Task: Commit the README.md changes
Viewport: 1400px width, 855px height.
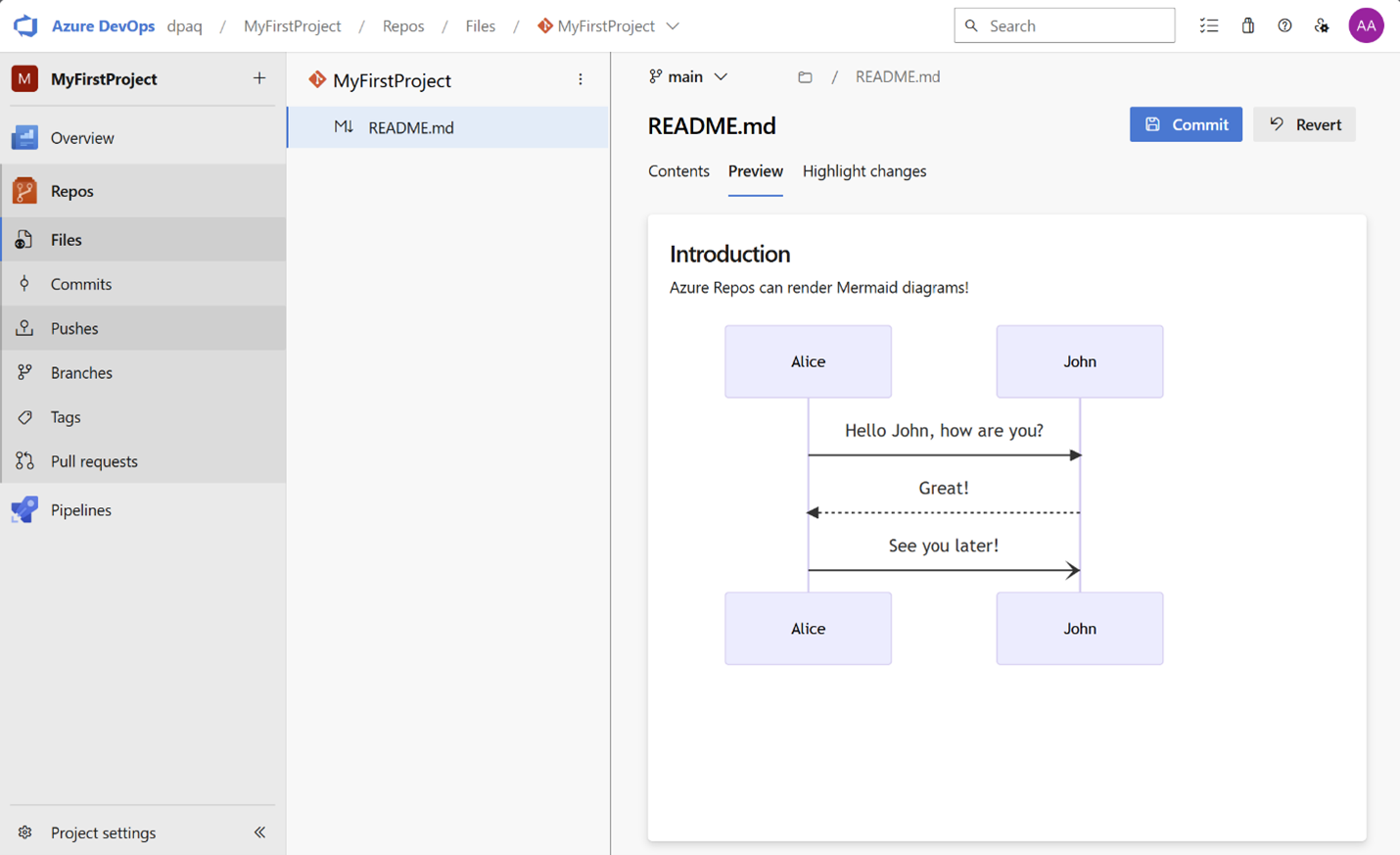Action: pyautogui.click(x=1186, y=124)
